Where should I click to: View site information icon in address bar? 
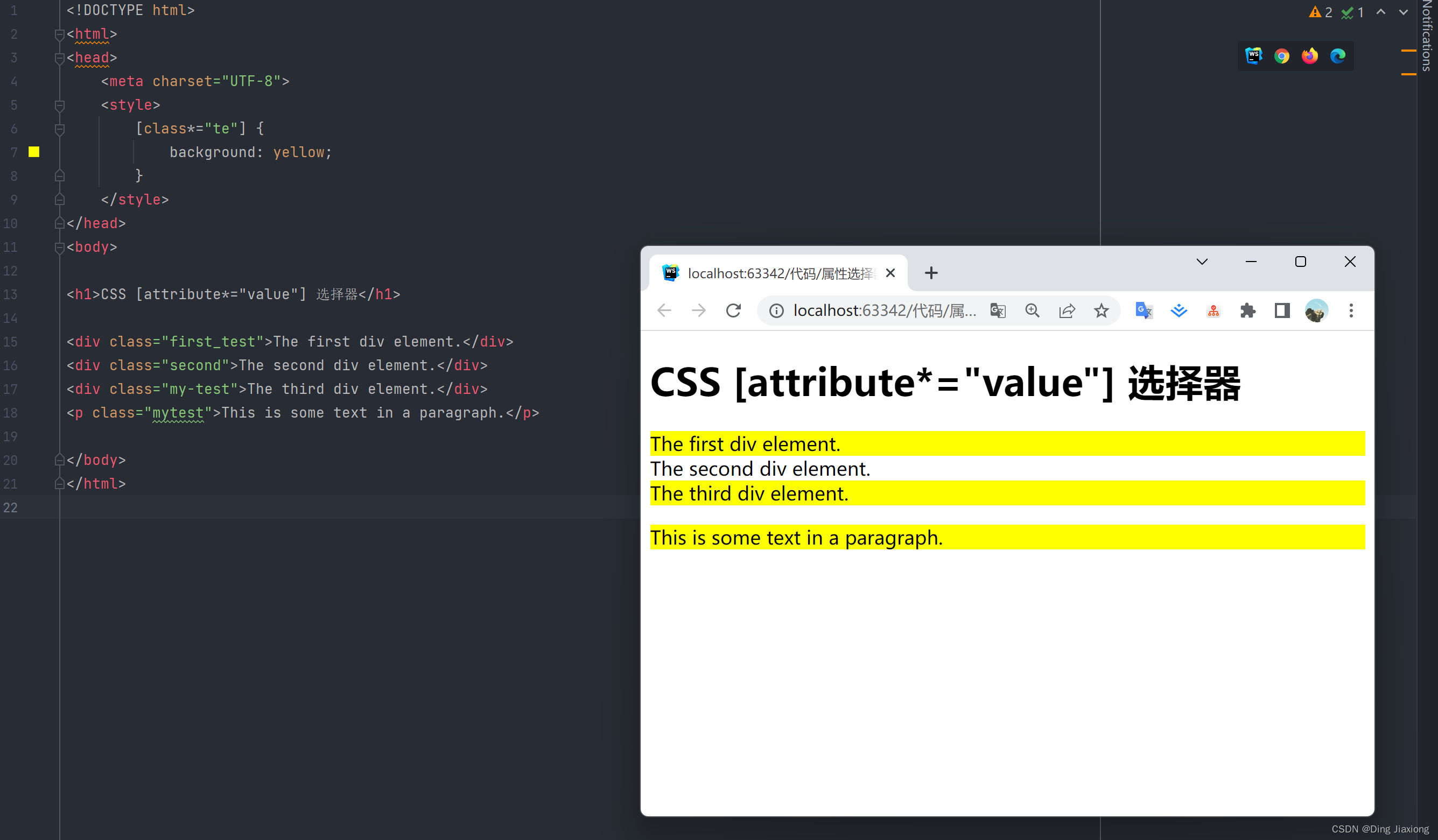(x=776, y=311)
